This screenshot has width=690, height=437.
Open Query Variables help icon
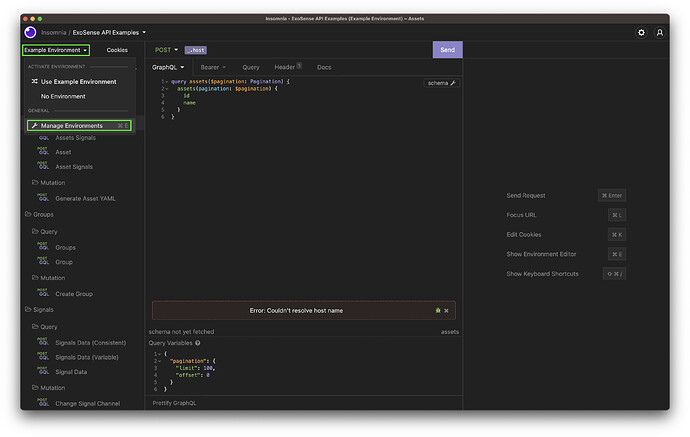tap(198, 343)
